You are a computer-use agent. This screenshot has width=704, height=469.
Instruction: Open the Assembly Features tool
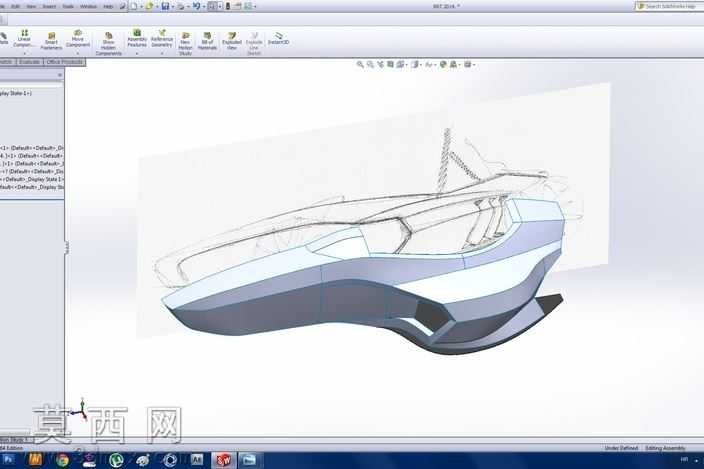(137, 39)
